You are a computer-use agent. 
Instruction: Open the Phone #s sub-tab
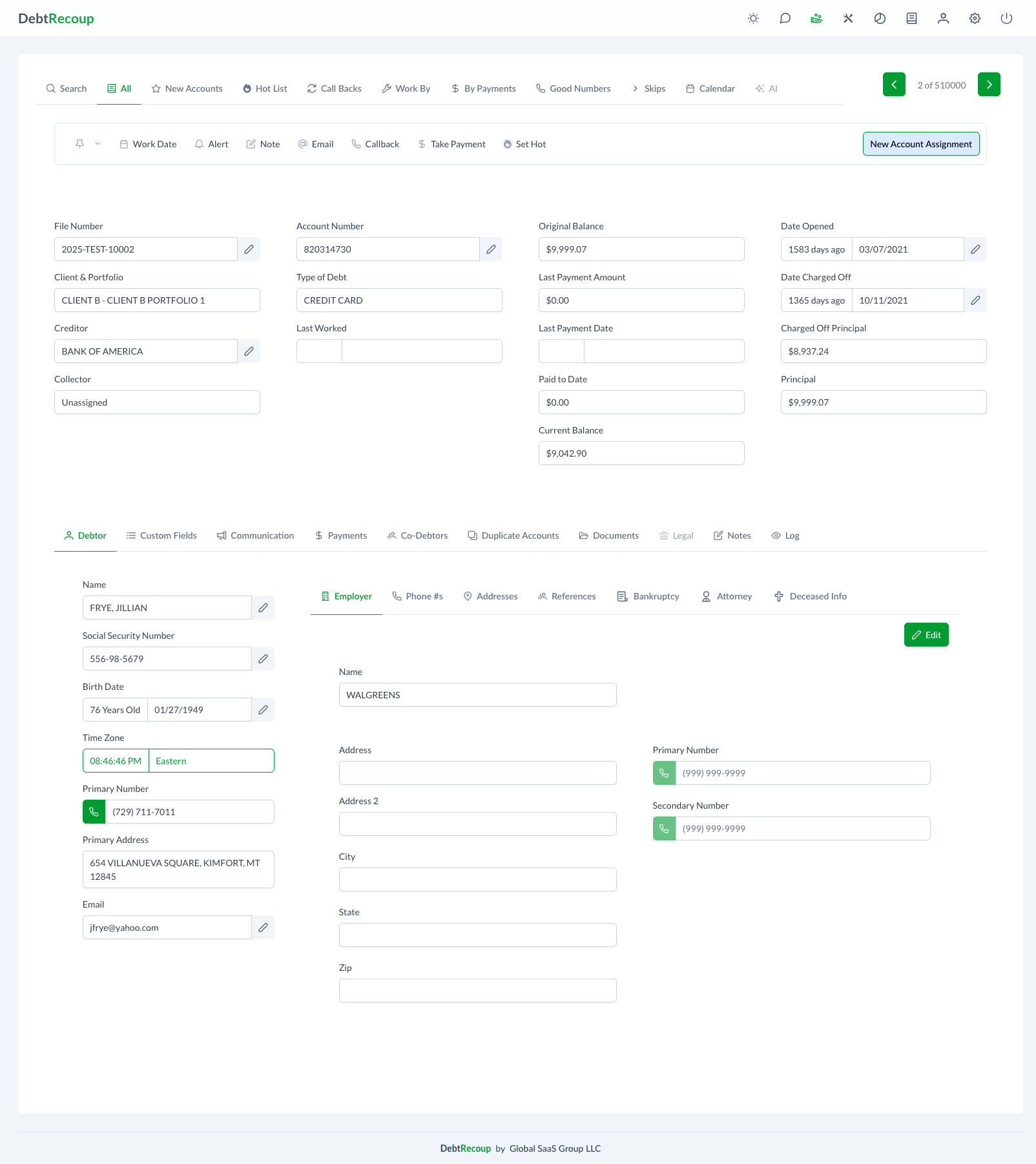(418, 596)
